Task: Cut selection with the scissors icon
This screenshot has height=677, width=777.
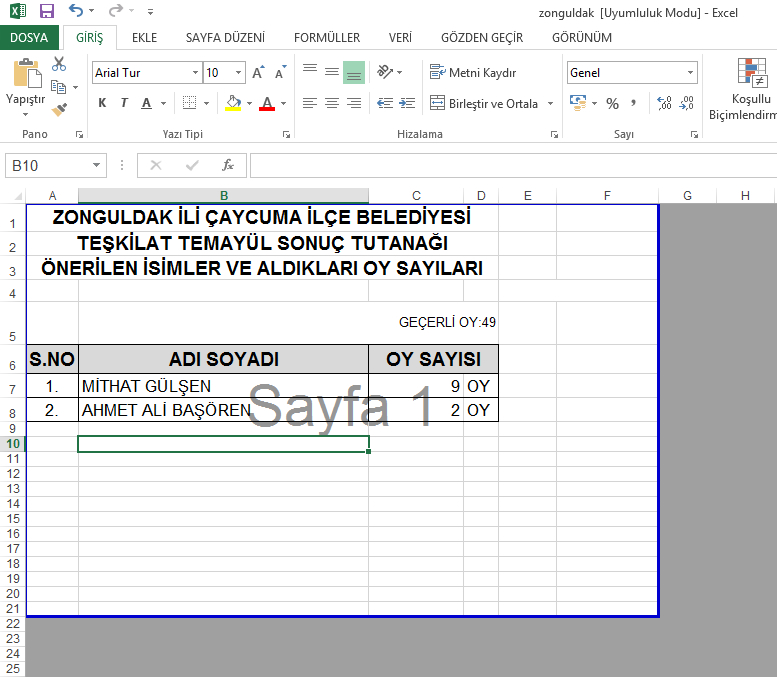Action: pos(59,64)
